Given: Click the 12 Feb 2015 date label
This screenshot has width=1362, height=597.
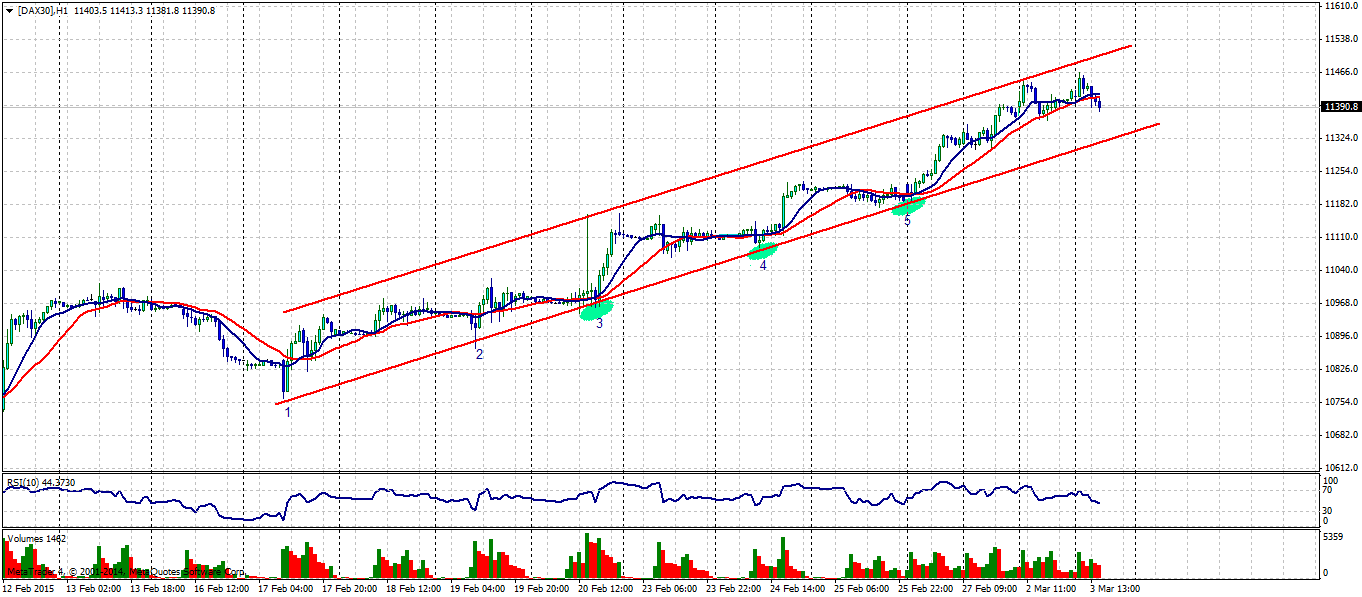Looking at the screenshot, I should tap(28, 590).
